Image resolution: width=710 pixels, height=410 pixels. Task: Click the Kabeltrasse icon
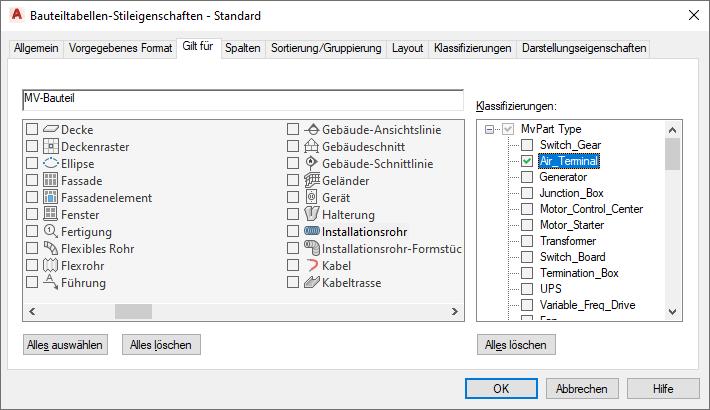312,283
